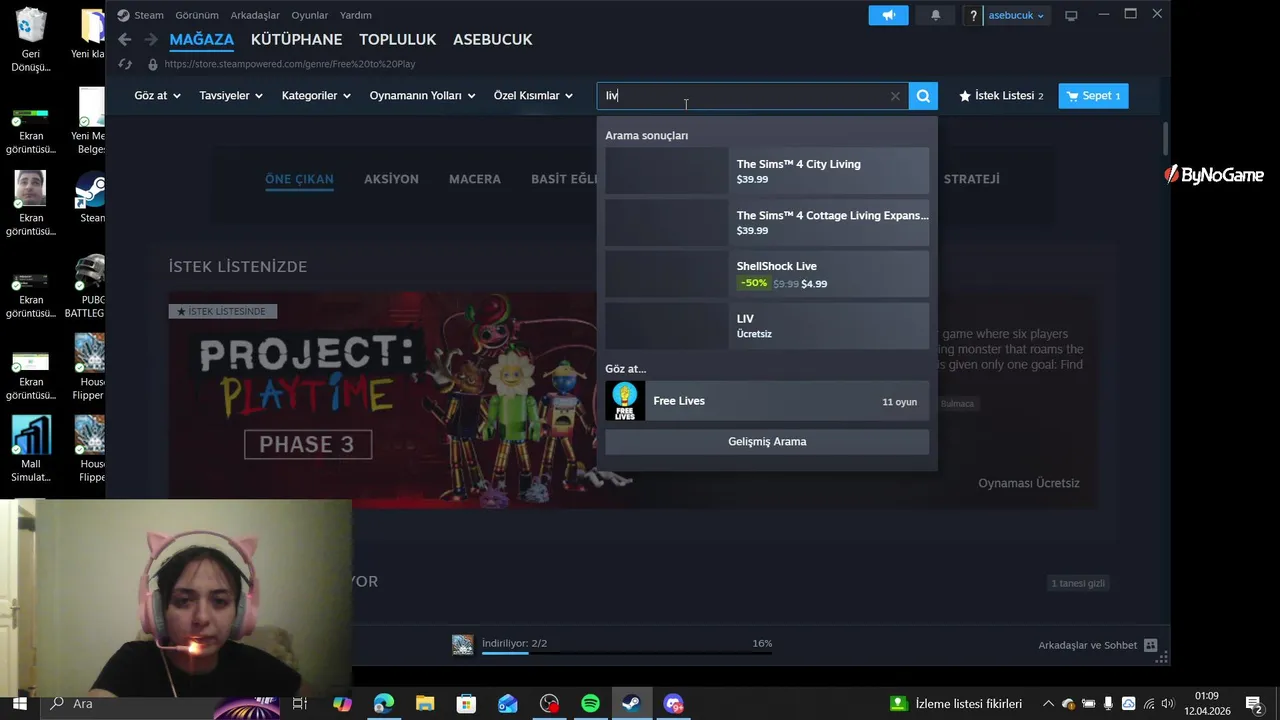
Task: Open the Yardım menu
Action: (x=355, y=15)
